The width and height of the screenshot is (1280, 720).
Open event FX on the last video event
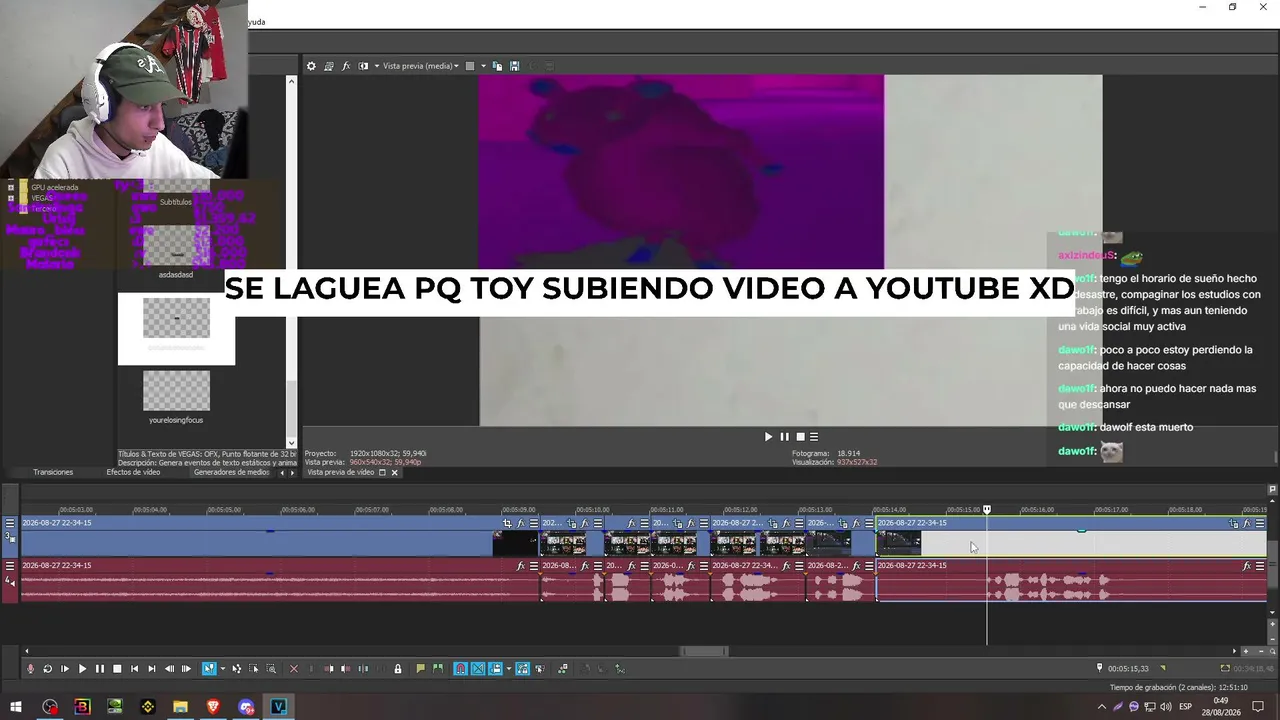click(x=1247, y=523)
